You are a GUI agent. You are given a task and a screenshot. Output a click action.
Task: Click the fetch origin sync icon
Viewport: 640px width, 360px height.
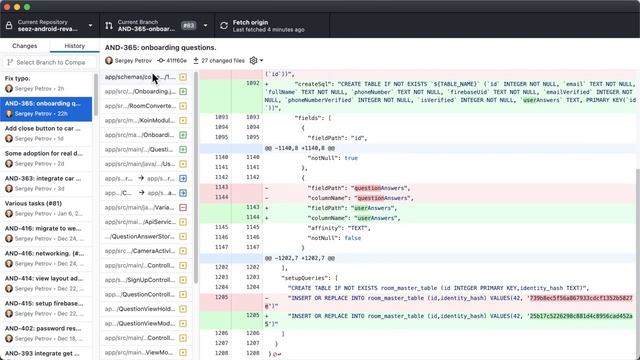click(224, 25)
